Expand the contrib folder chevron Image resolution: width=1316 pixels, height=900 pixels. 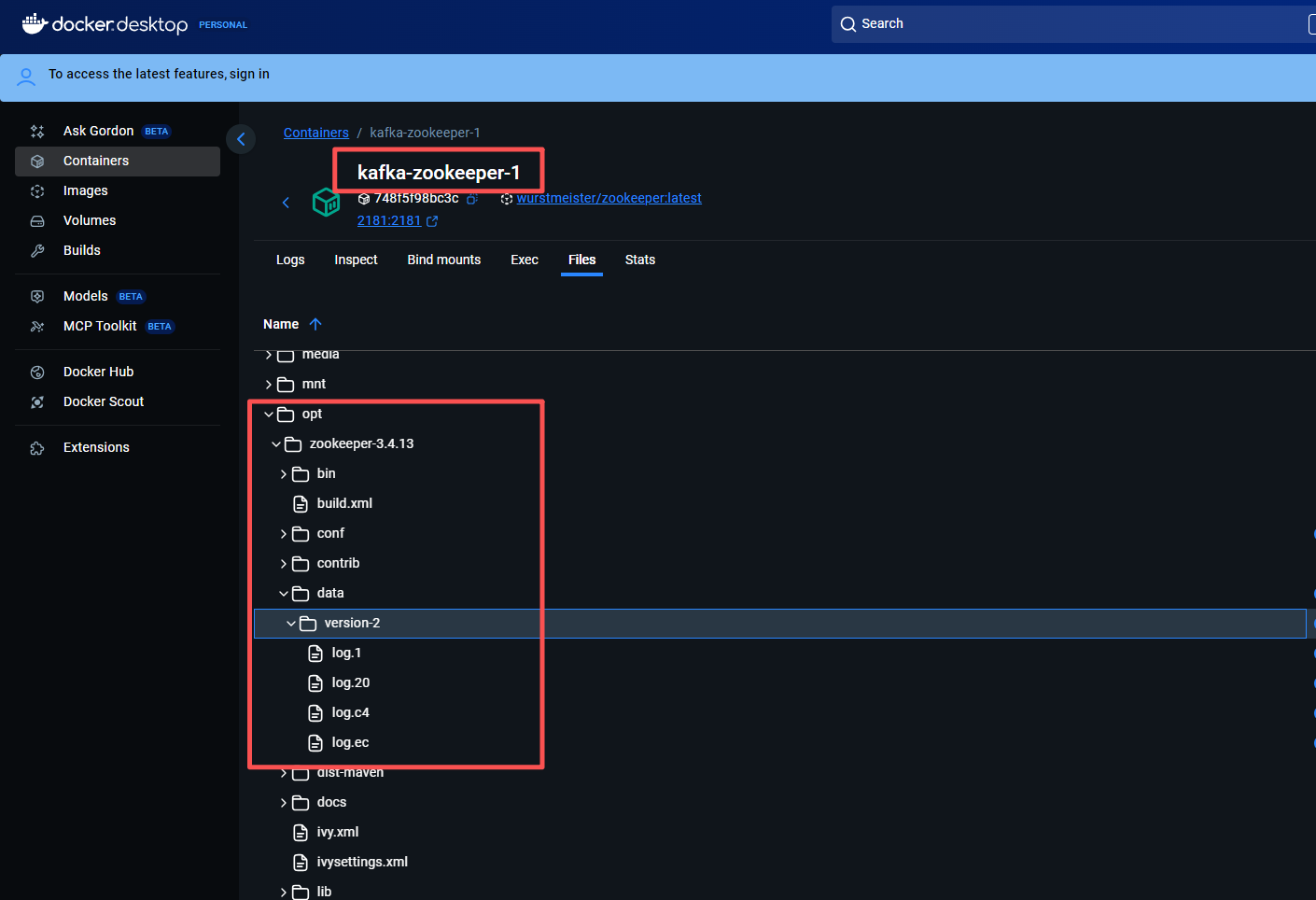click(284, 564)
